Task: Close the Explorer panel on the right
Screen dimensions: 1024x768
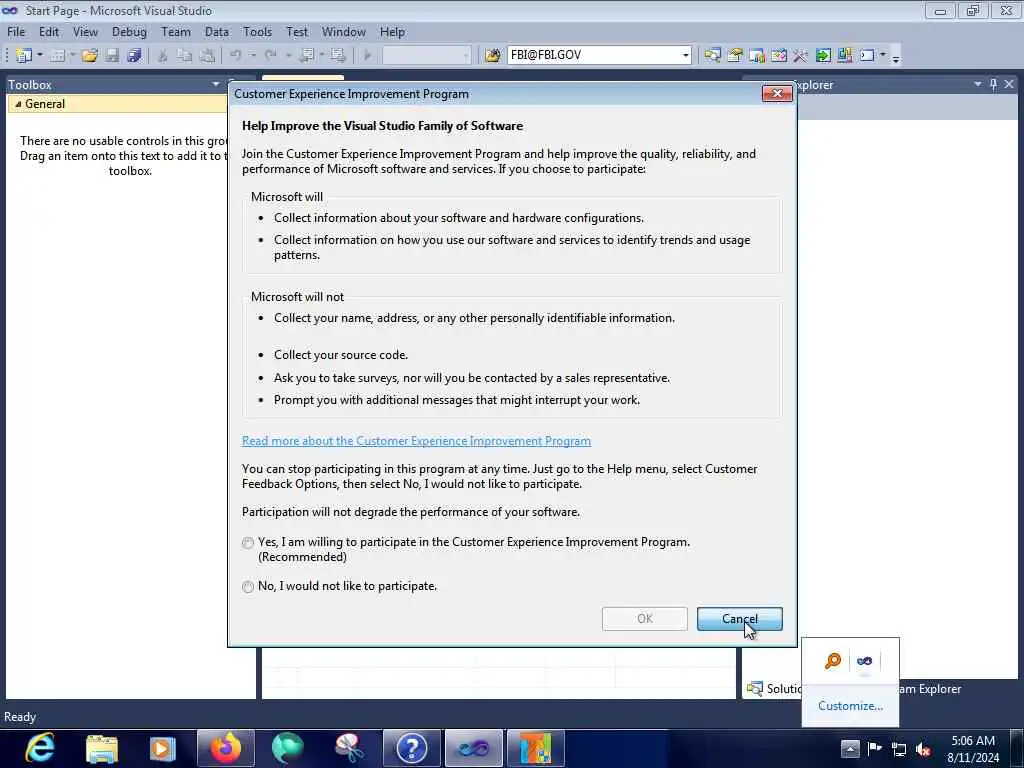Action: tap(1009, 84)
